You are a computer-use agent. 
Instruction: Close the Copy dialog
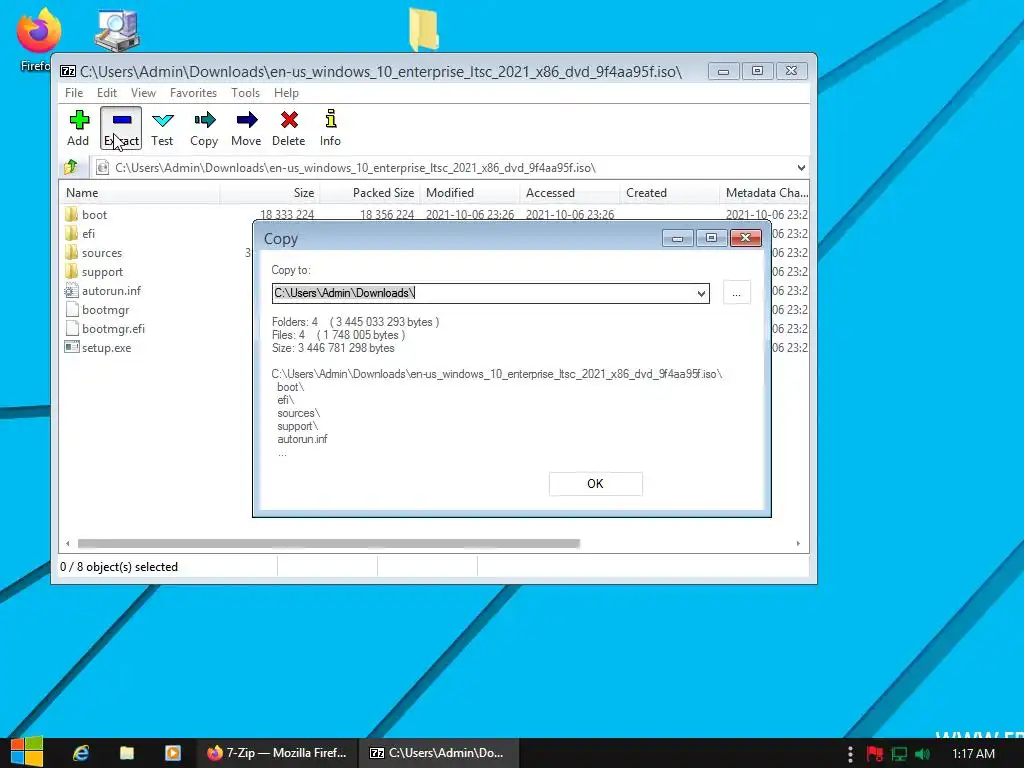[x=746, y=238]
